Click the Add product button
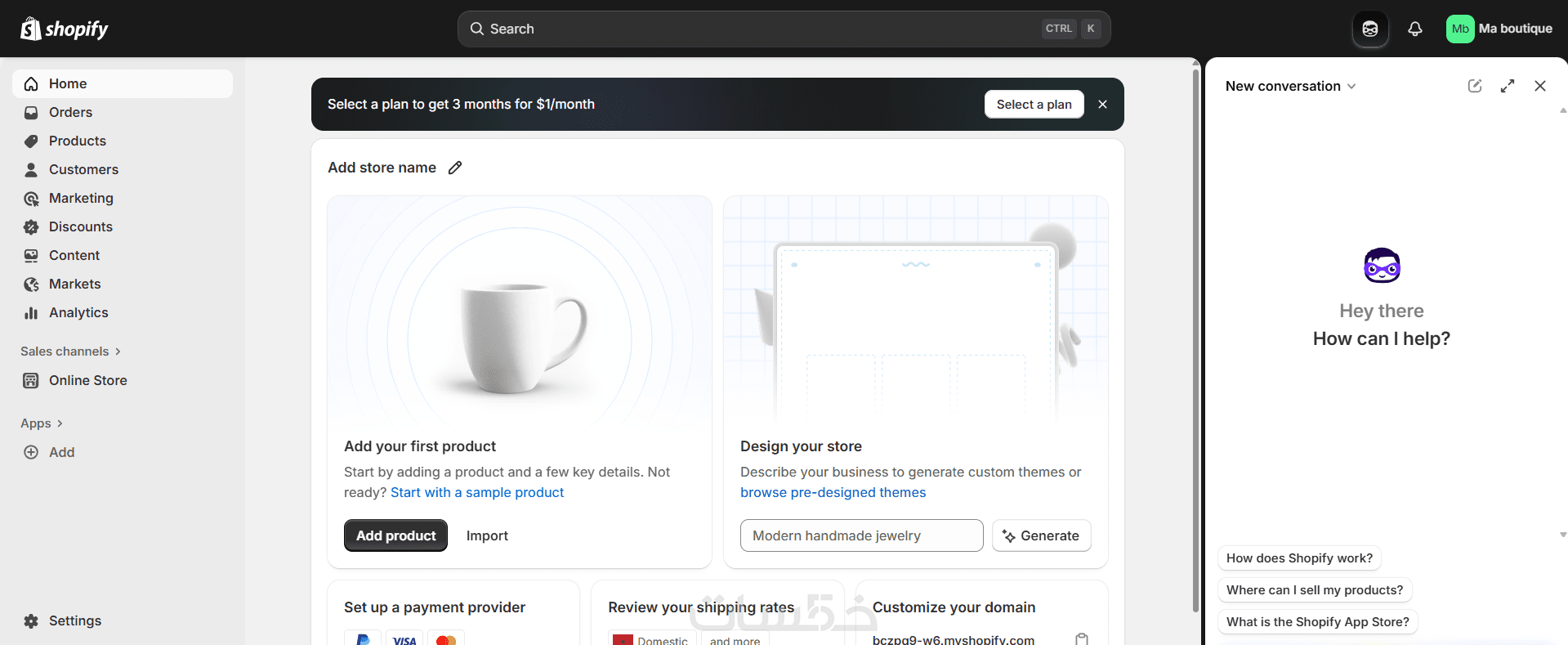Viewport: 1568px width, 645px height. click(x=395, y=536)
